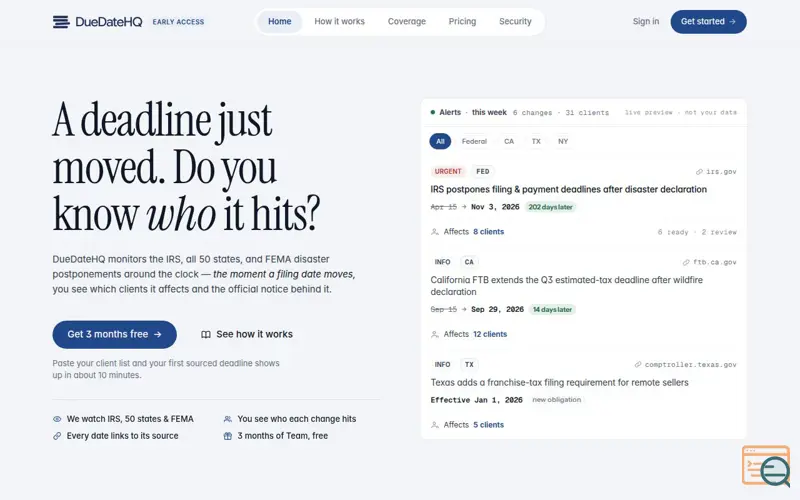800x500 pixels.
Task: Click person icon beside Affects 12 clients
Action: pyautogui.click(x=435, y=335)
